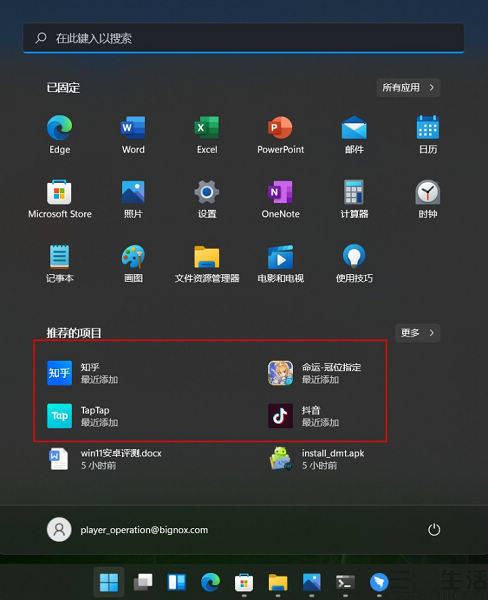
Task: Open 文件资源管理器 file explorer
Action: click(207, 264)
